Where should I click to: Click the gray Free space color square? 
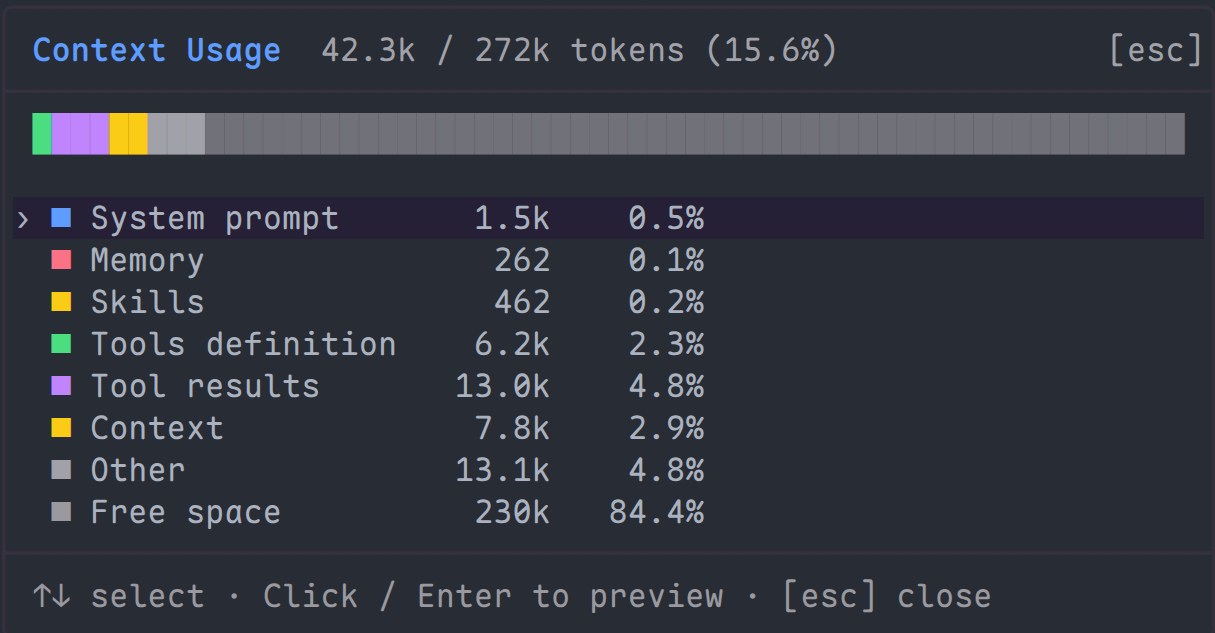pyautogui.click(x=61, y=512)
